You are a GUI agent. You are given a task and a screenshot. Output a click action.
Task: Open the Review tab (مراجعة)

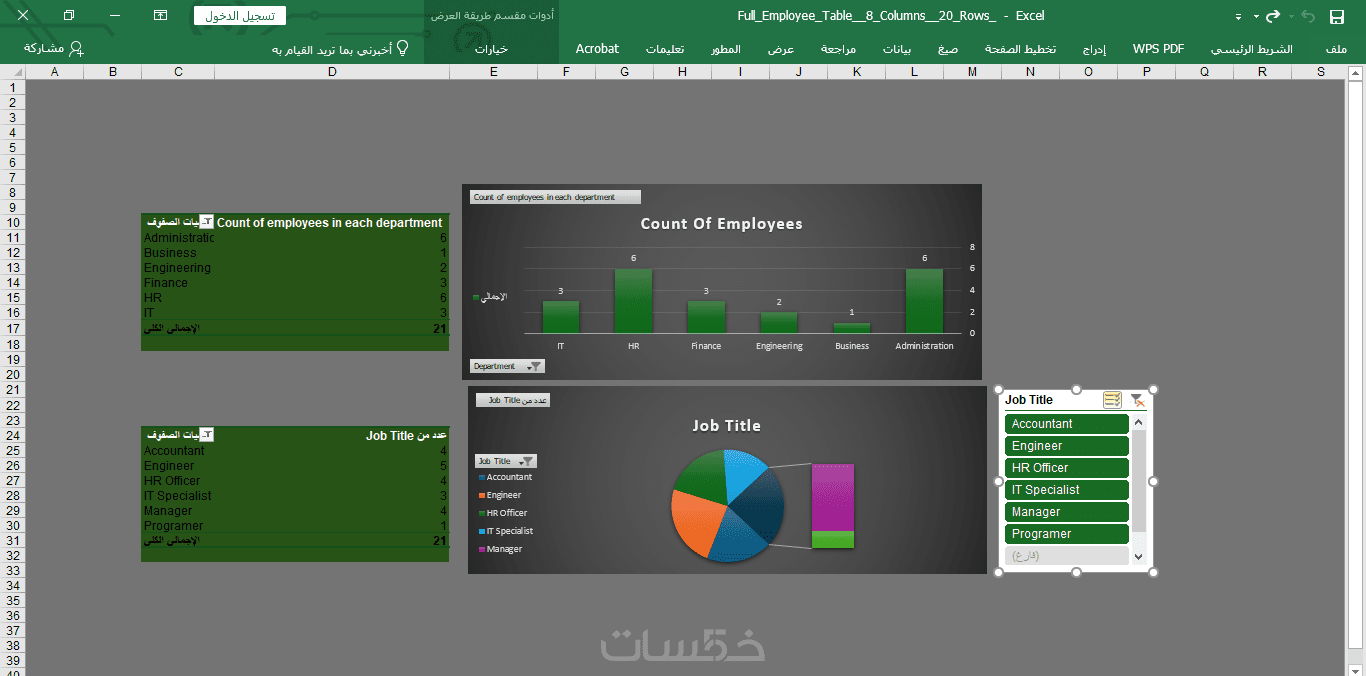[838, 49]
